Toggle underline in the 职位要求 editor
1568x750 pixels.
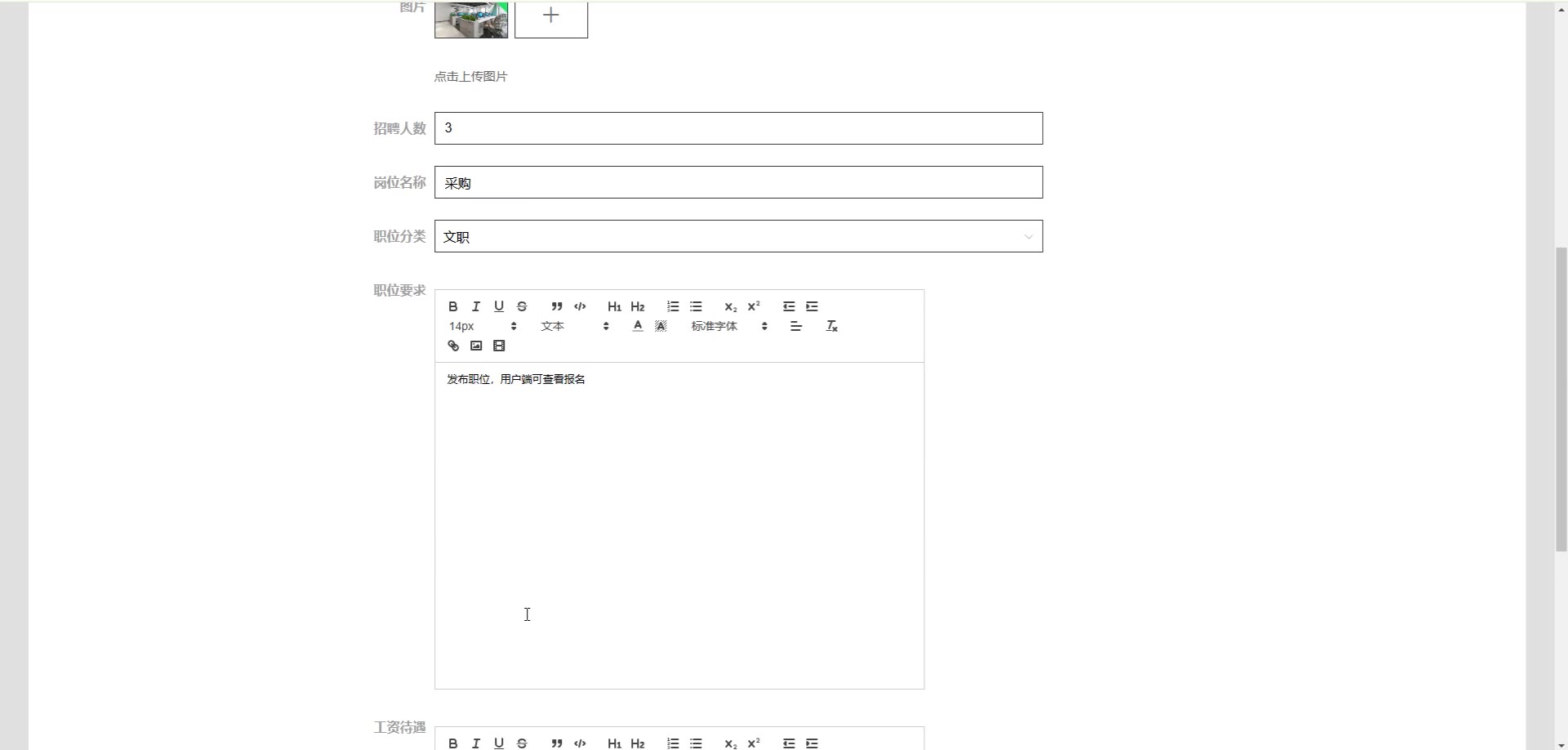(x=499, y=306)
